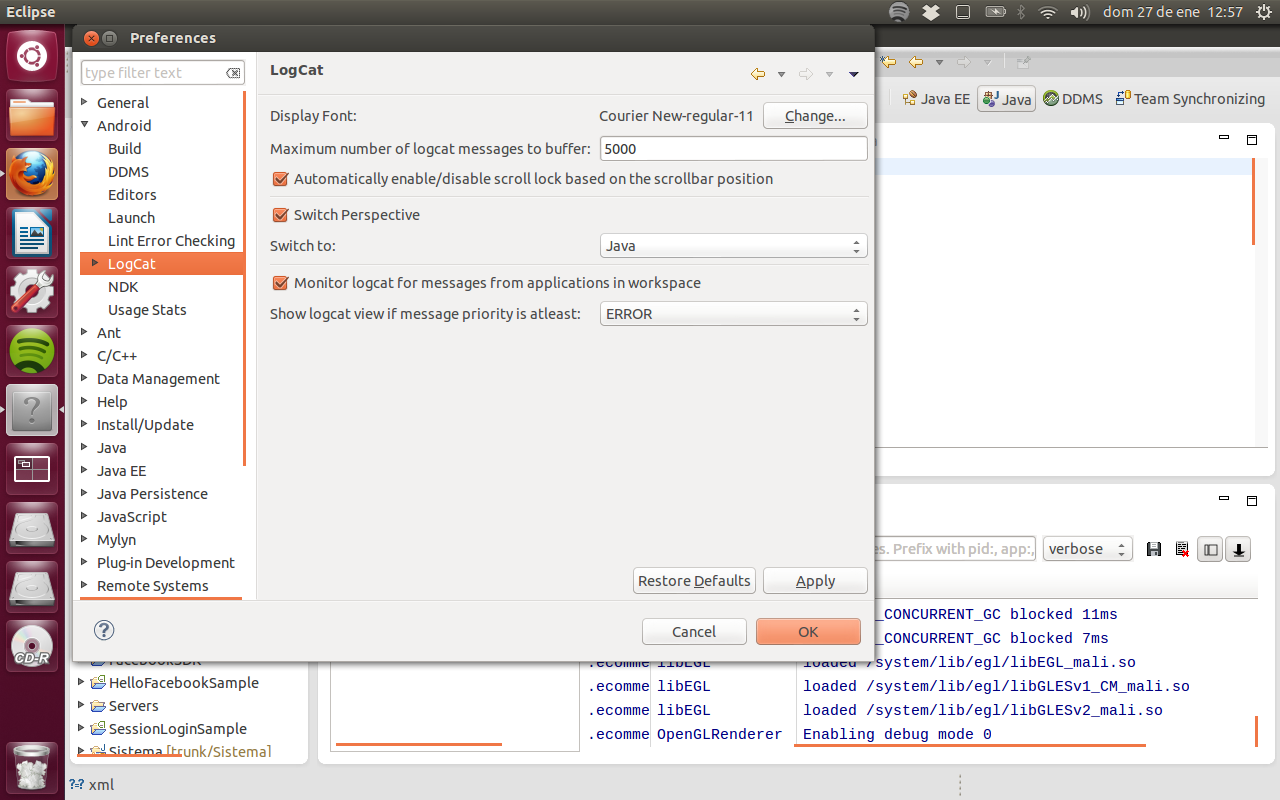Disable Monitor logcat for workspace applications

point(281,283)
